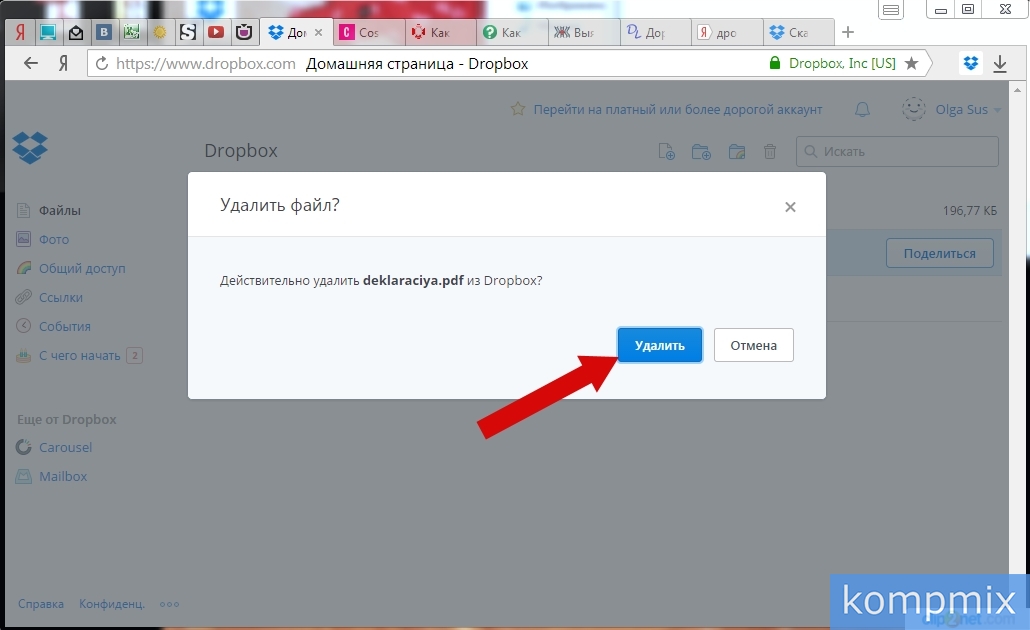Open the pinned green chart tab

(x=131, y=32)
